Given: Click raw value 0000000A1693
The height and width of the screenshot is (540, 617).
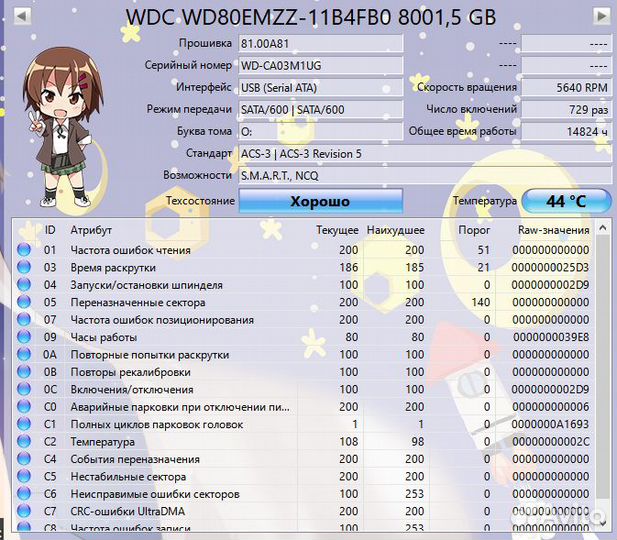Looking at the screenshot, I should pos(550,424).
